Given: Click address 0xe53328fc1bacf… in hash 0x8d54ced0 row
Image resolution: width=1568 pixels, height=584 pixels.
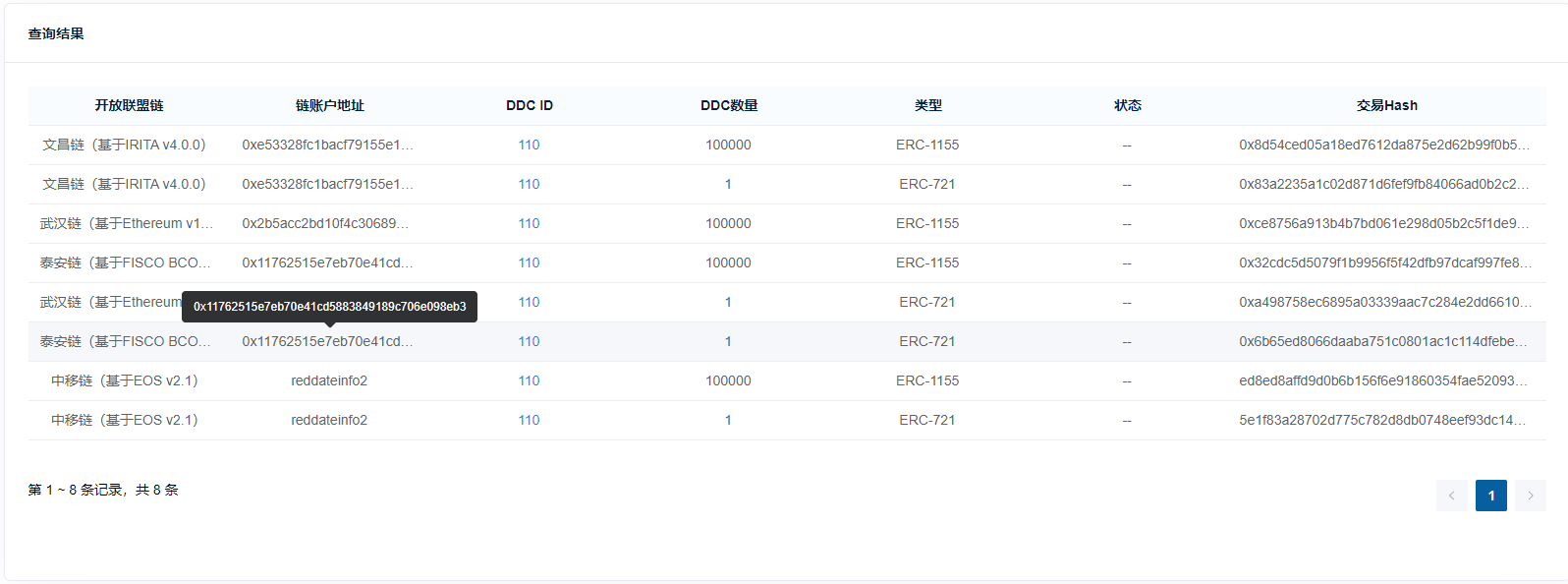Looking at the screenshot, I should 328,145.
